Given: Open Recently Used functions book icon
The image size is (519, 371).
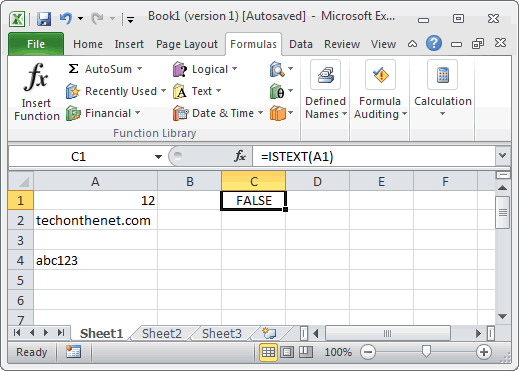Looking at the screenshot, I should click(x=73, y=91).
